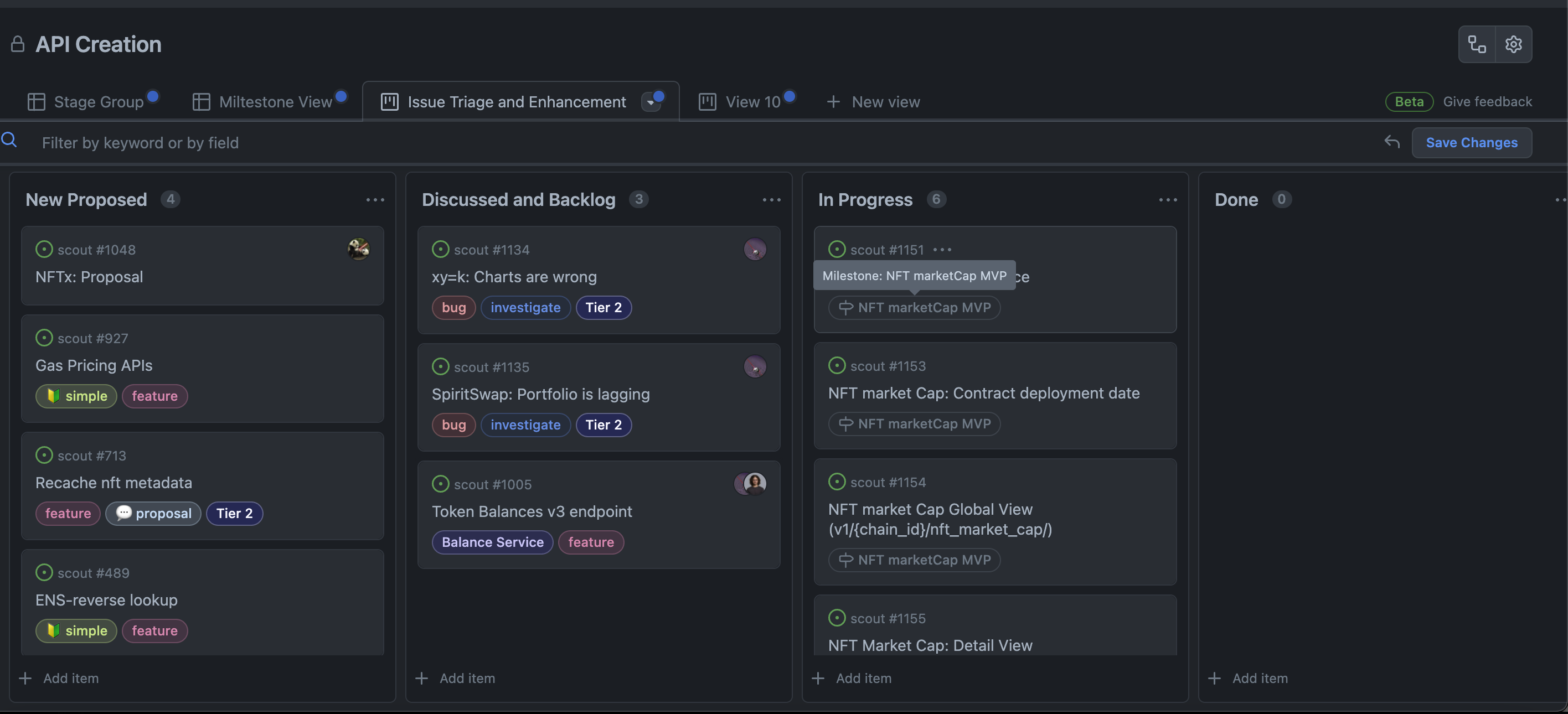1568x714 pixels.
Task: Click the search magnifier icon
Action: [x=9, y=141]
